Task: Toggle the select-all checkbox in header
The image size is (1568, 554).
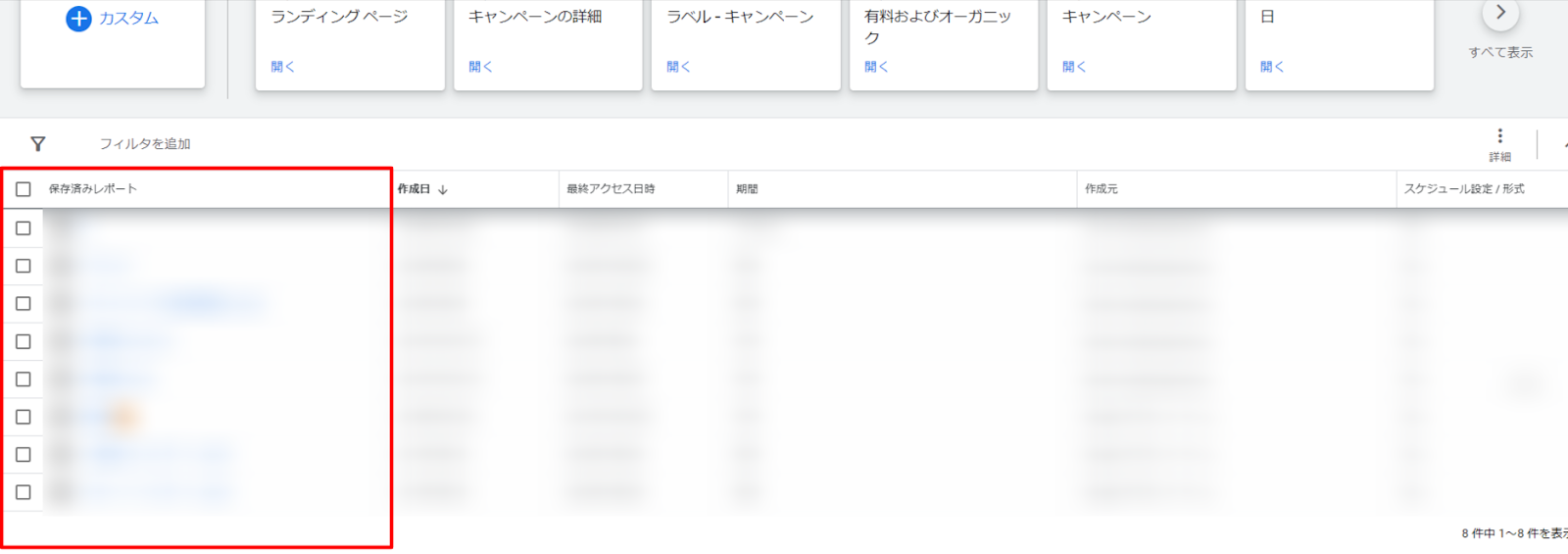Action: tap(24, 189)
